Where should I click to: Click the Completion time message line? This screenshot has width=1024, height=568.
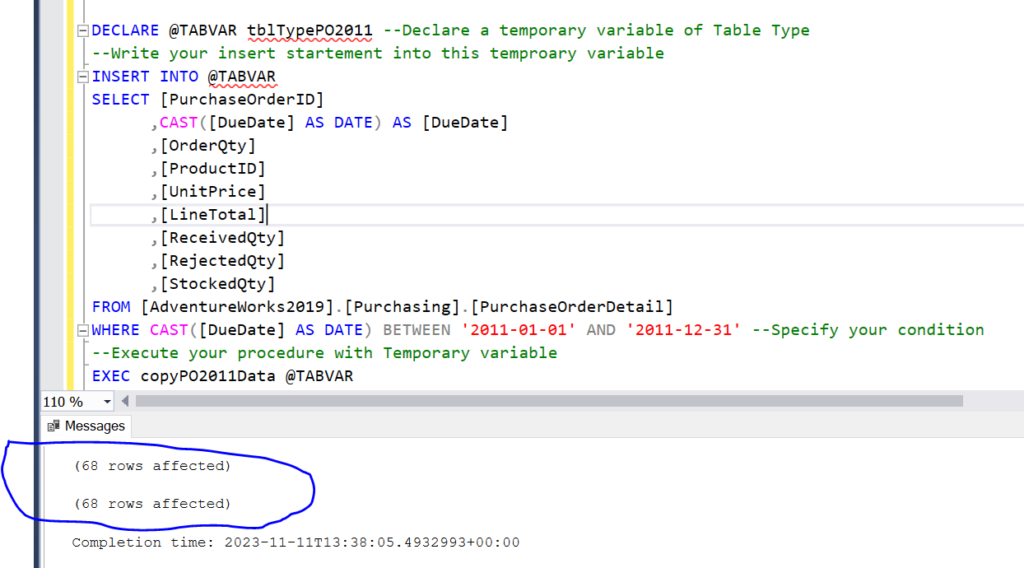click(295, 542)
